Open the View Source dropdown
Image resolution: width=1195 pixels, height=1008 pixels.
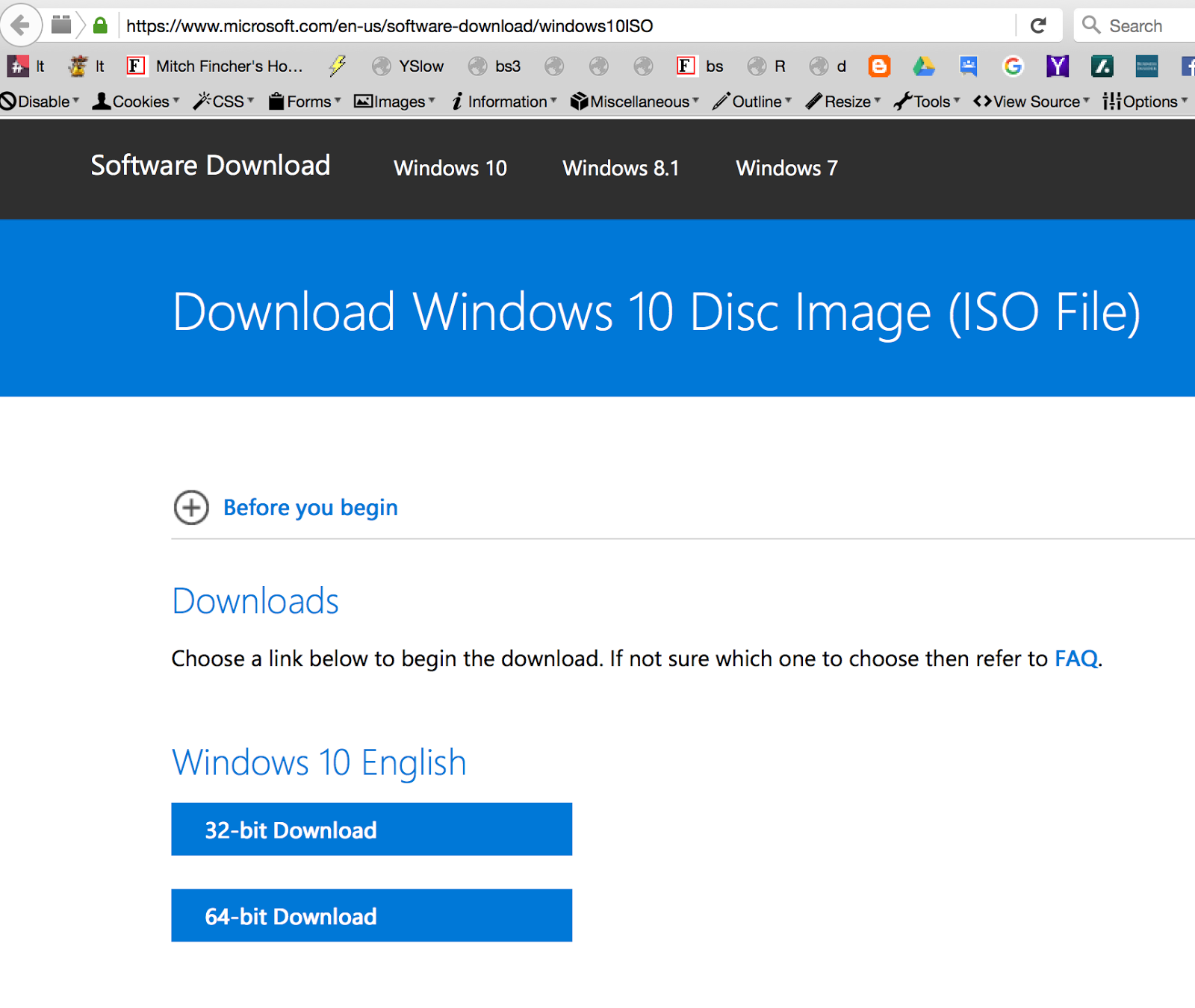pyautogui.click(x=1031, y=102)
